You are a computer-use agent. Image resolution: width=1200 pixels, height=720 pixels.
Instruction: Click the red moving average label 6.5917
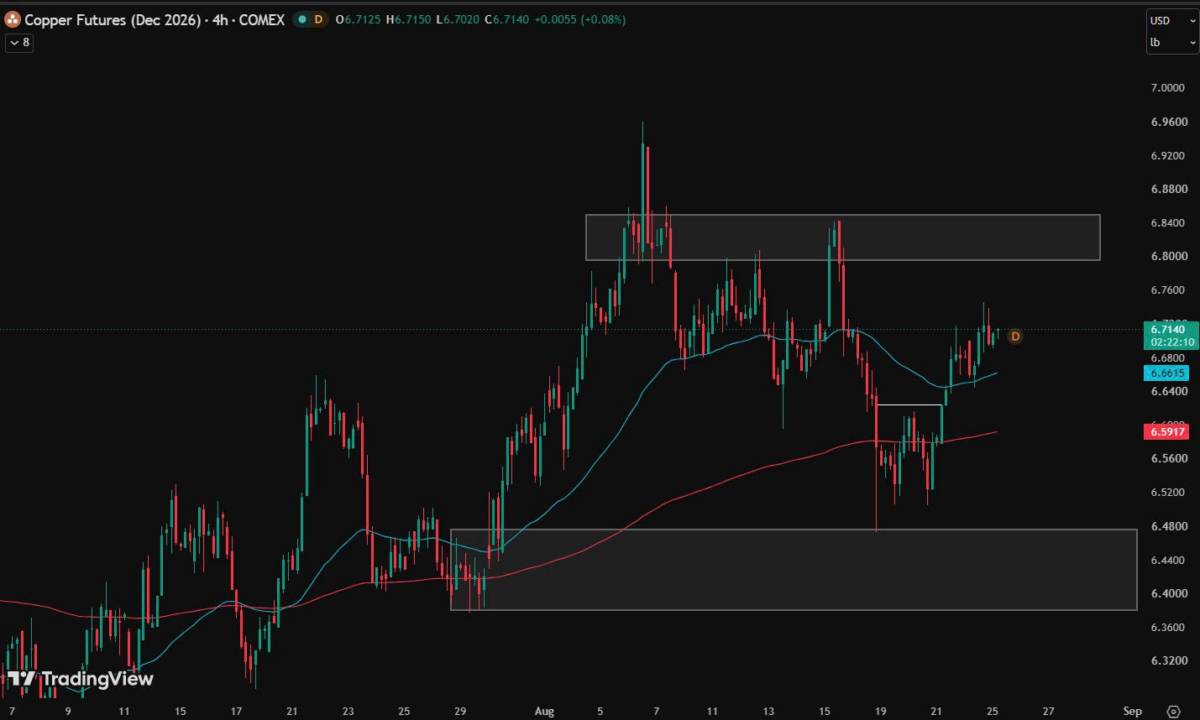[1168, 432]
